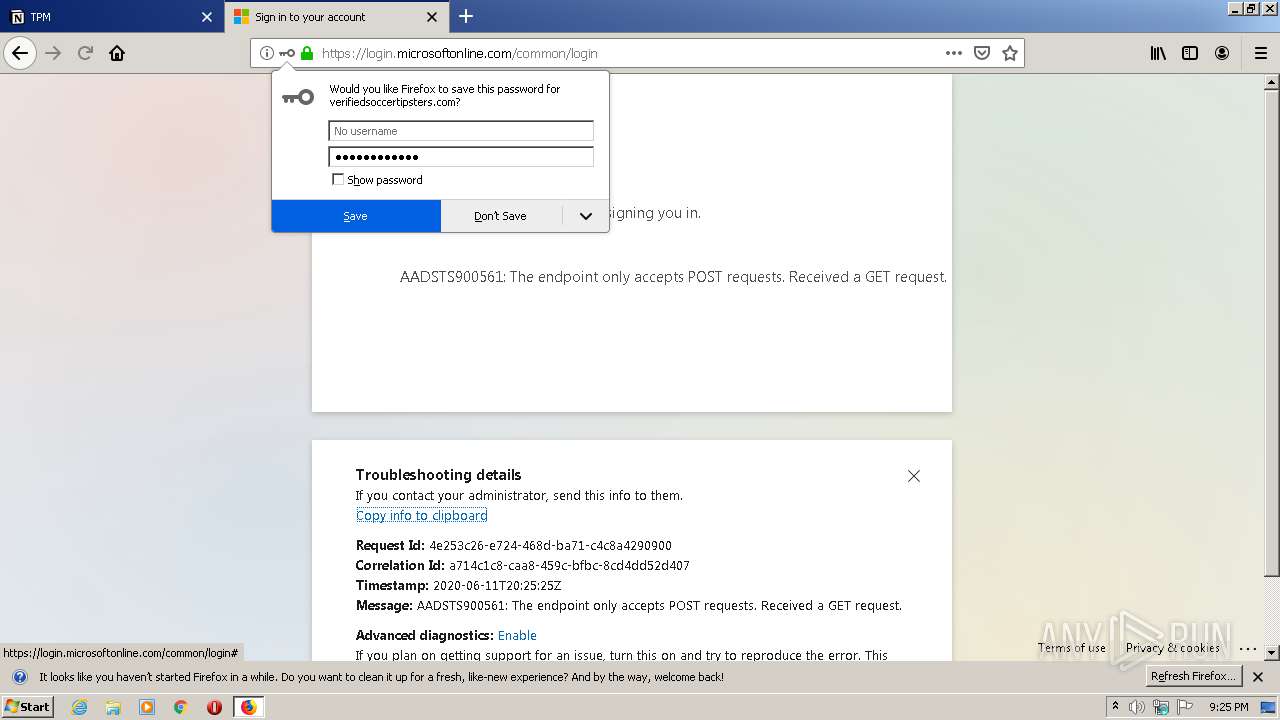Click the masked password field
Viewport: 1280px width, 720px height.
tap(461, 157)
